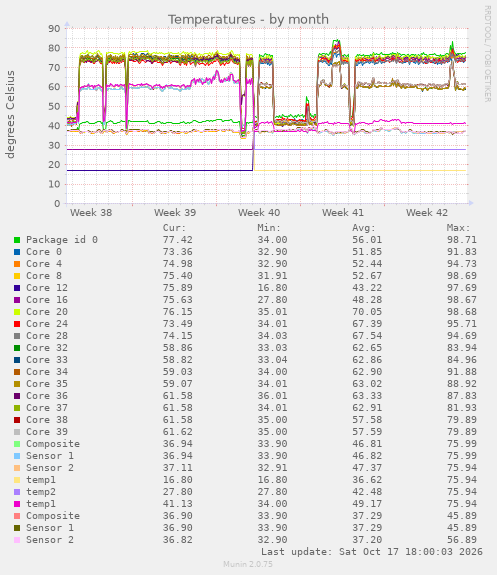Click the orange Core 4 legend swatch
The width and height of the screenshot is (497, 575).
pyautogui.click(x=17, y=264)
